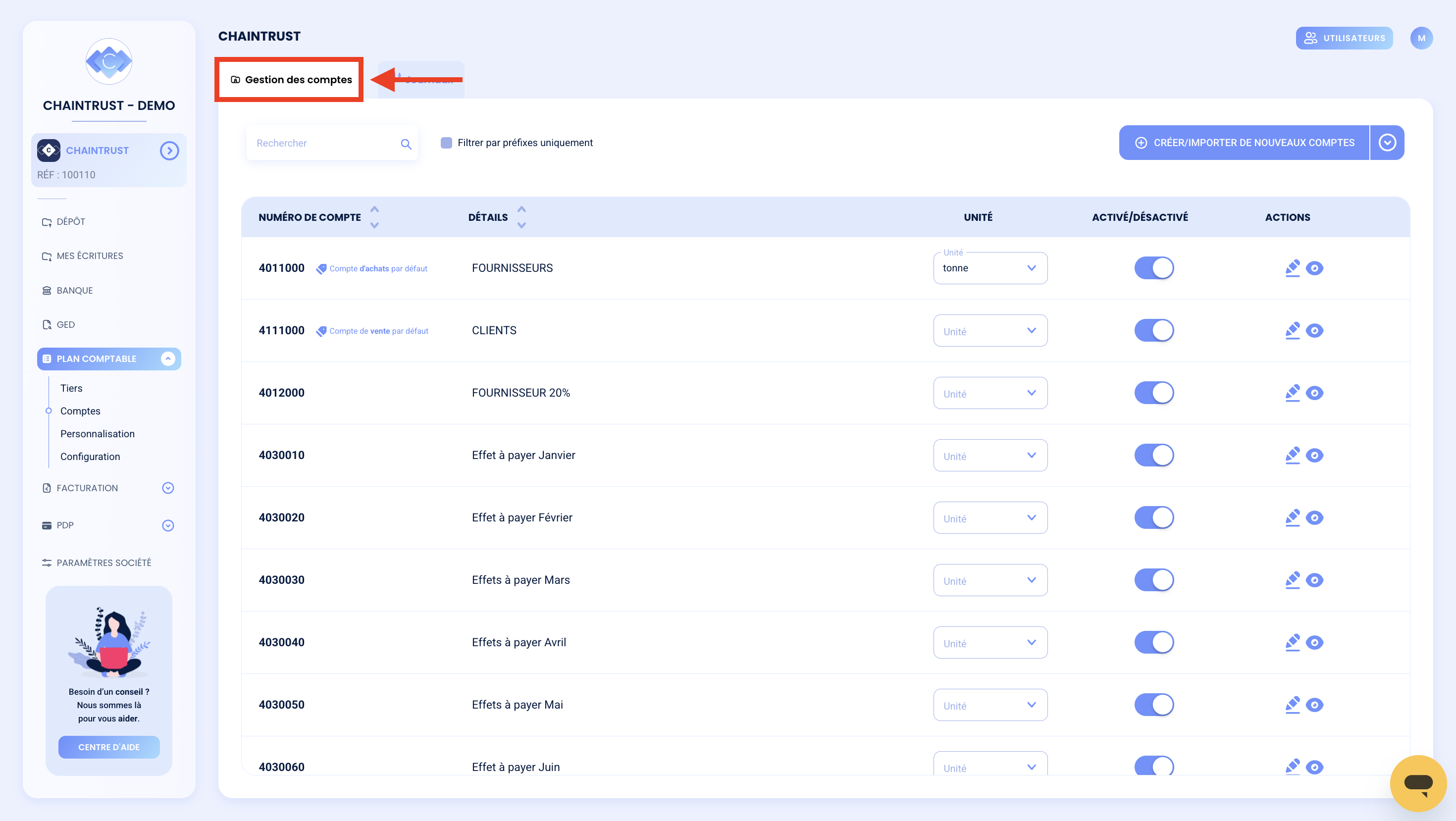Toggle off account 4111000 CLIENTS
This screenshot has height=821, width=1456.
pos(1153,331)
